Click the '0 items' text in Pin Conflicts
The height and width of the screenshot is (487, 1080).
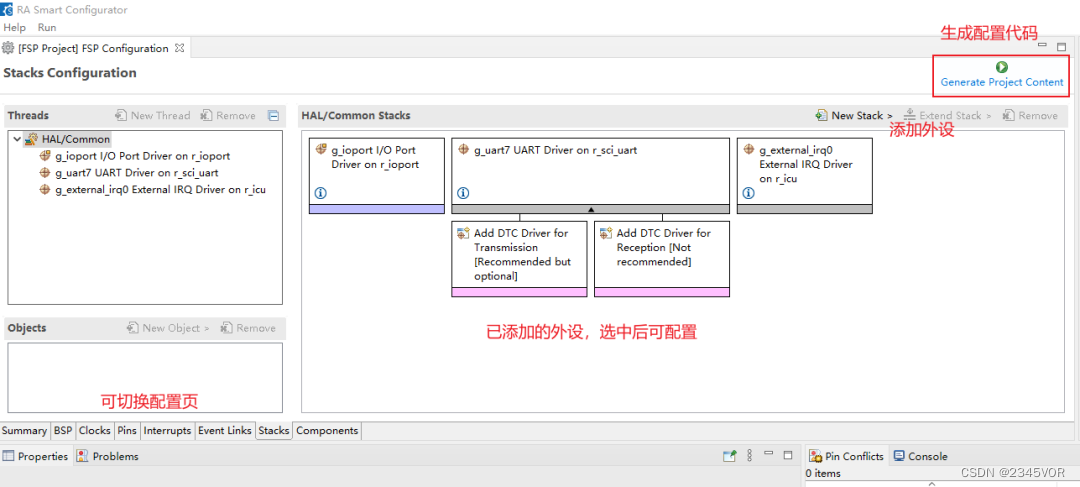[823, 473]
